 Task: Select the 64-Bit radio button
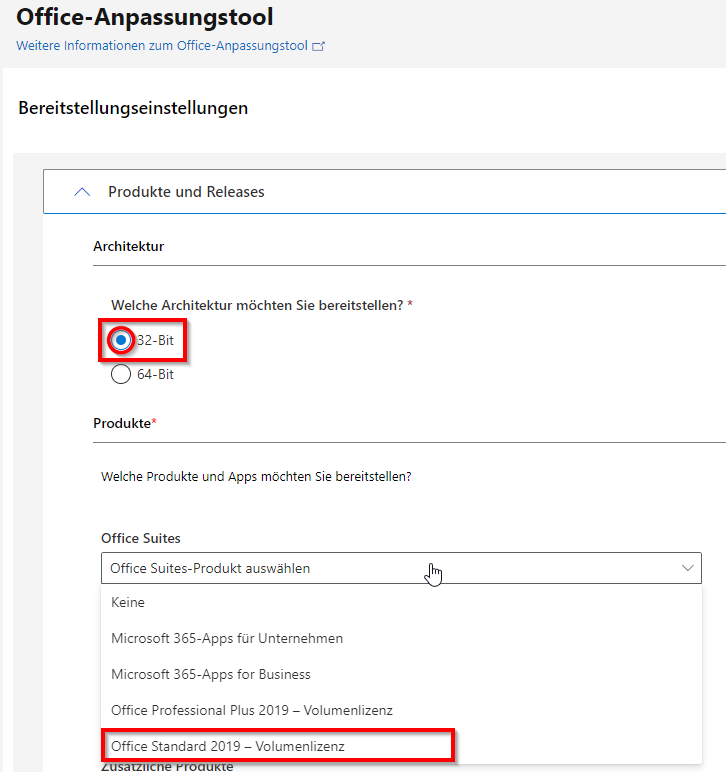point(121,375)
